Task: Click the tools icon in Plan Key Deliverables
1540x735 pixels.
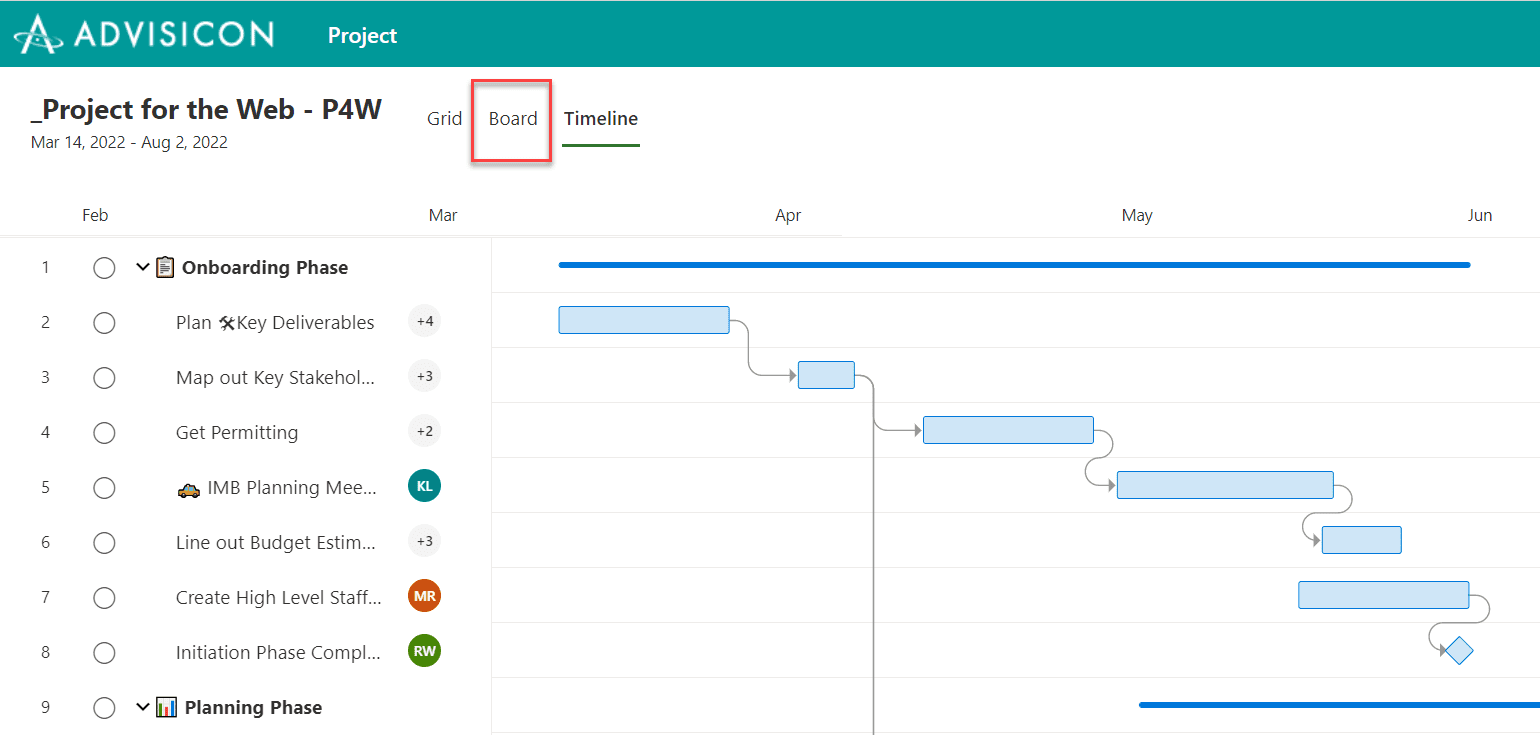Action: (226, 323)
